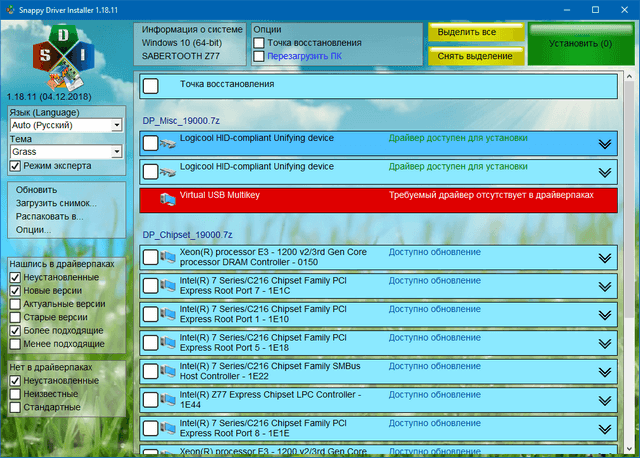Click the driver list scrollbar down arrow
Screen dimensions: 640x458
pos(629,448)
